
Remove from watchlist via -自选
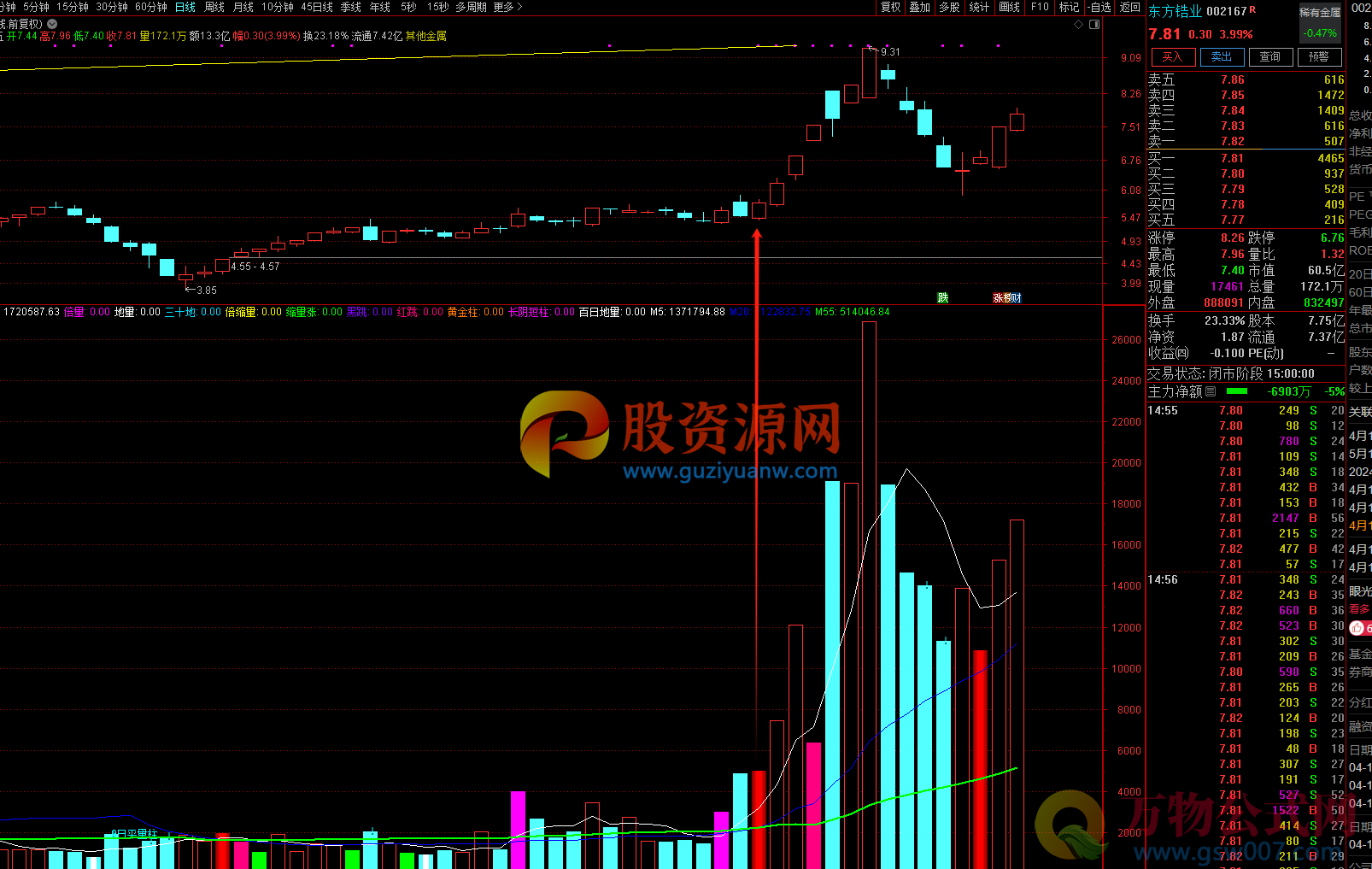coord(1099,7)
